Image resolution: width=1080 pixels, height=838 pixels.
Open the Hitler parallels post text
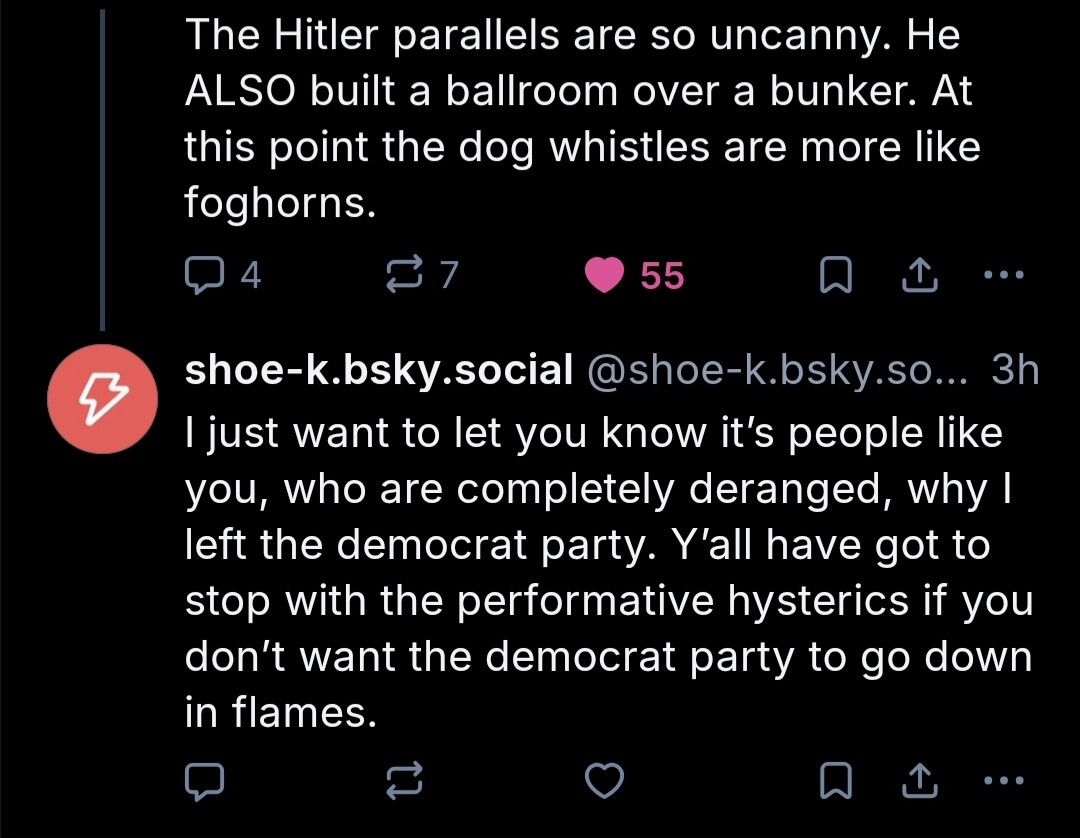(x=580, y=120)
